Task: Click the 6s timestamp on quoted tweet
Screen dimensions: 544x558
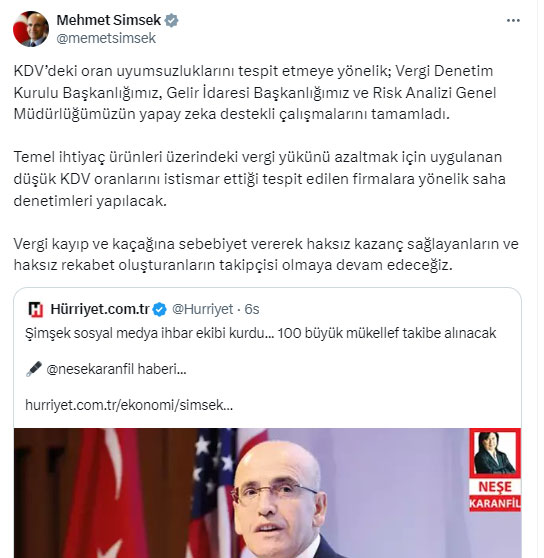Action: point(252,309)
